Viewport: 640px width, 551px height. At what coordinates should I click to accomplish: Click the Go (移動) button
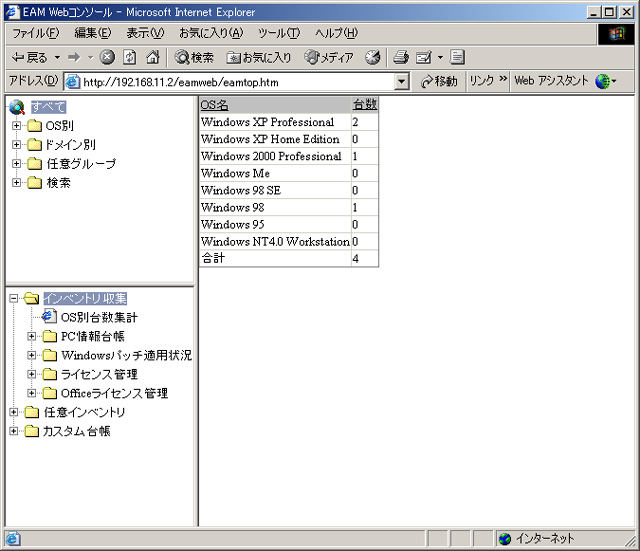pyautogui.click(x=439, y=81)
